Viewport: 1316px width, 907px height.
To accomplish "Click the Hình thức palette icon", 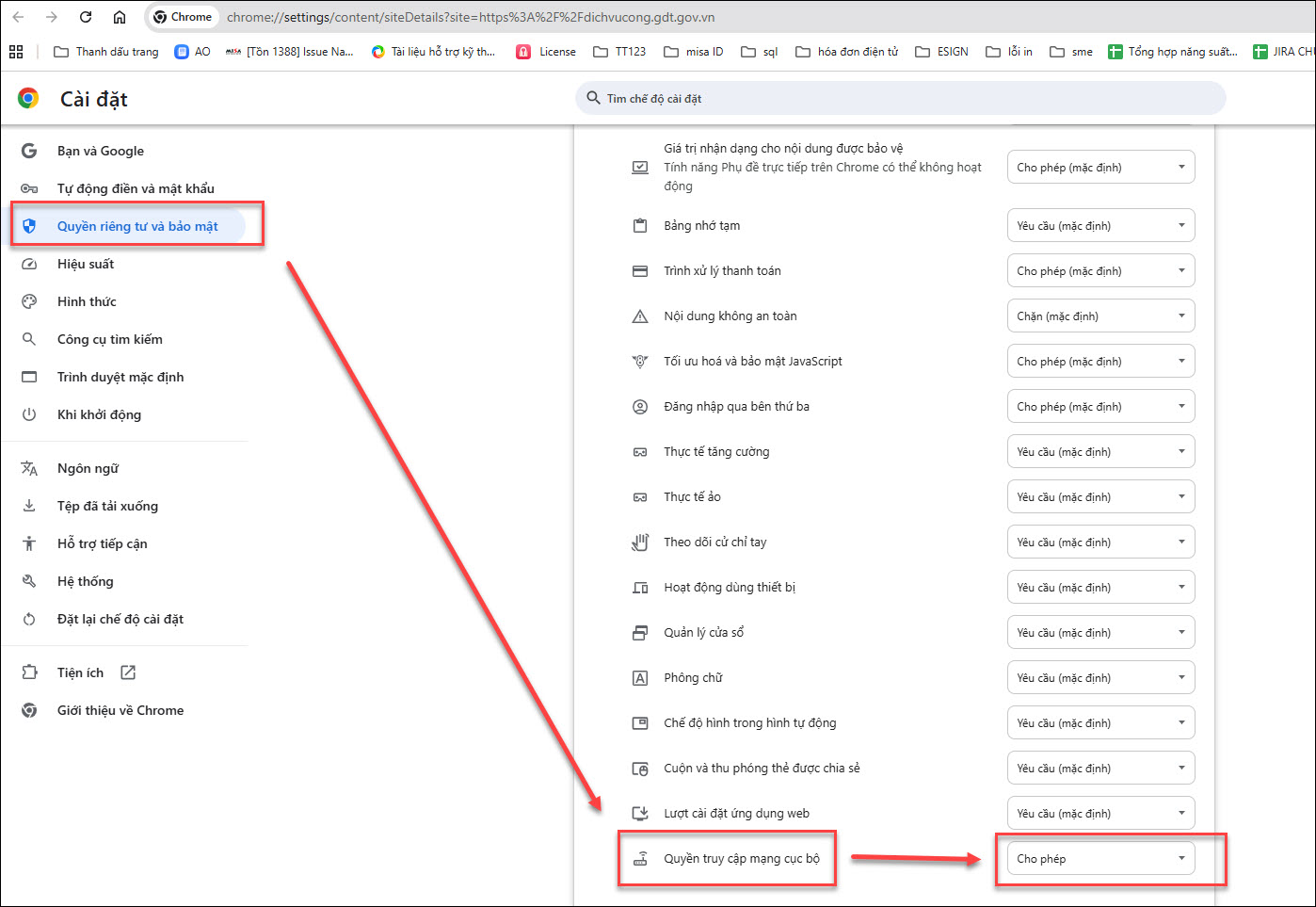I will tap(29, 301).
